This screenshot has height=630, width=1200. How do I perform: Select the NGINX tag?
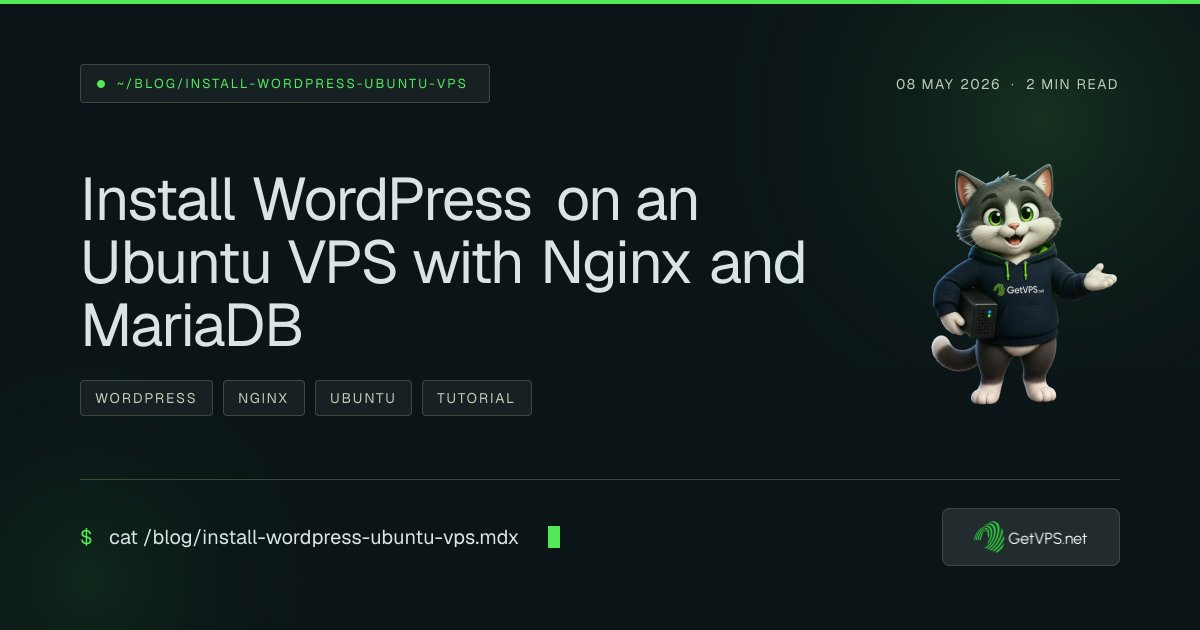(x=264, y=398)
